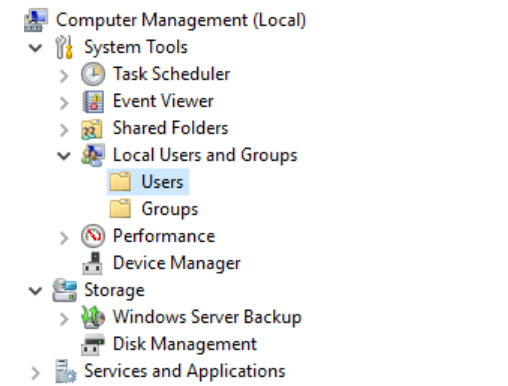508x386 pixels.
Task: Open the Groups folder
Action: click(x=154, y=209)
